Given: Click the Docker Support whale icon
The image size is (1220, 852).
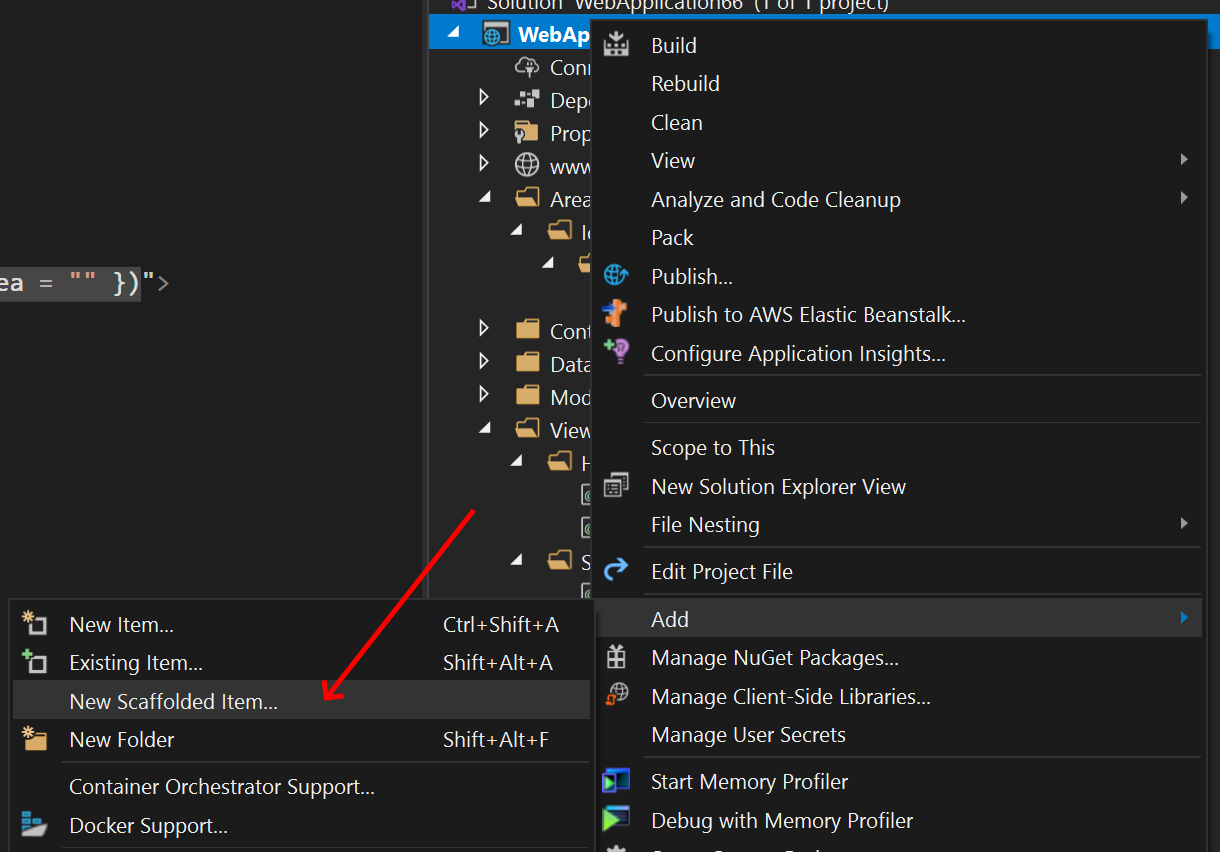Looking at the screenshot, I should [35, 825].
